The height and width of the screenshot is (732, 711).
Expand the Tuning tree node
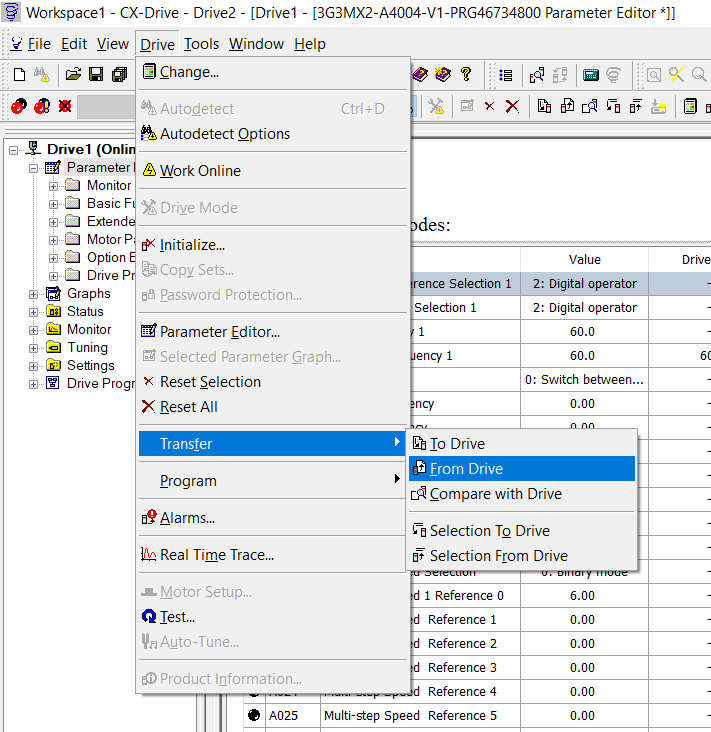pyautogui.click(x=33, y=348)
